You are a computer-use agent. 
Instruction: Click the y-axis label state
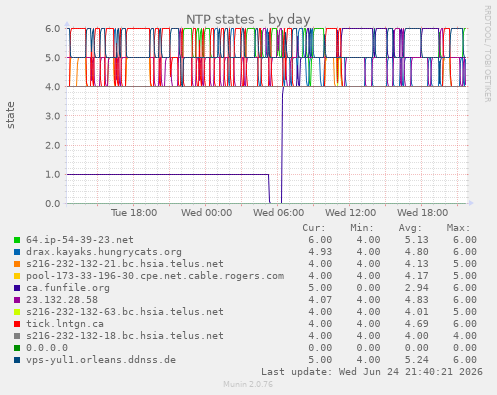click(11, 115)
